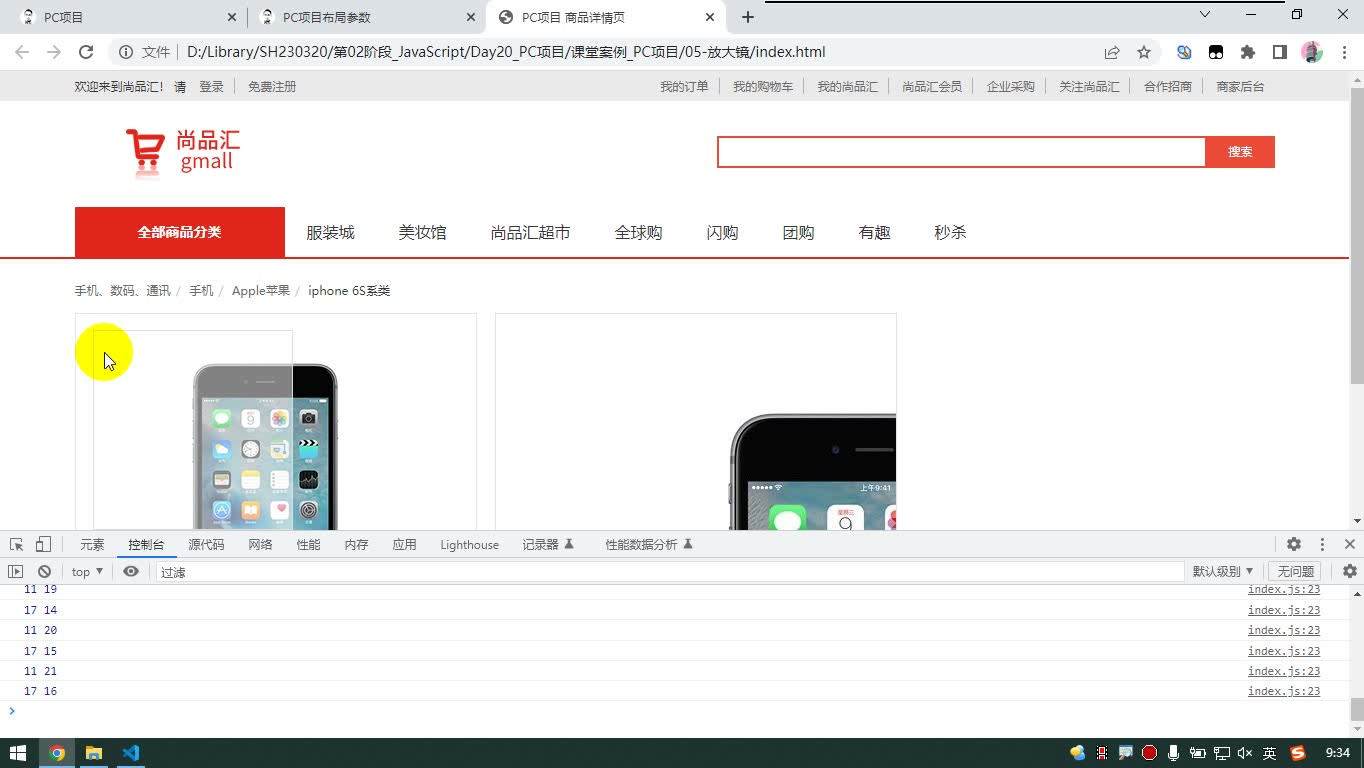Toggle the DevTools device toolbar icon
This screenshot has width=1364, height=768.
43,544
